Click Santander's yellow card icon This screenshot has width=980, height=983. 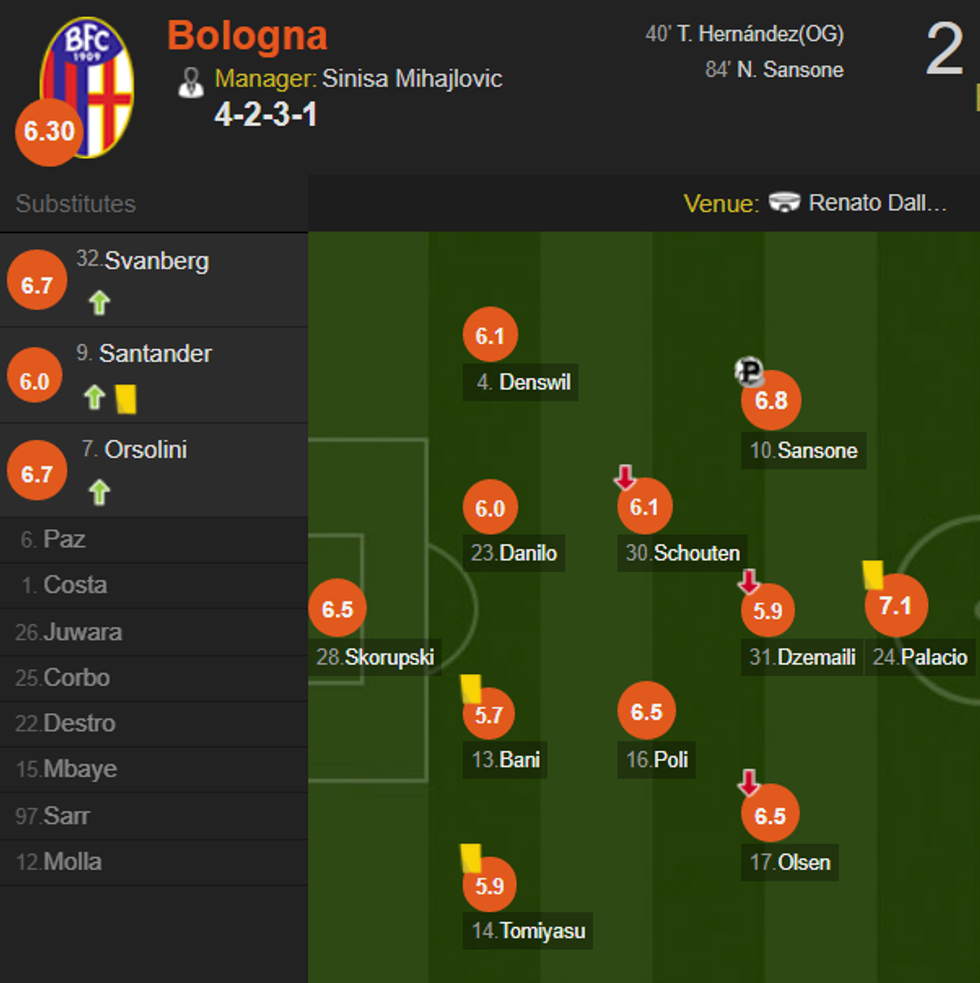click(x=126, y=399)
